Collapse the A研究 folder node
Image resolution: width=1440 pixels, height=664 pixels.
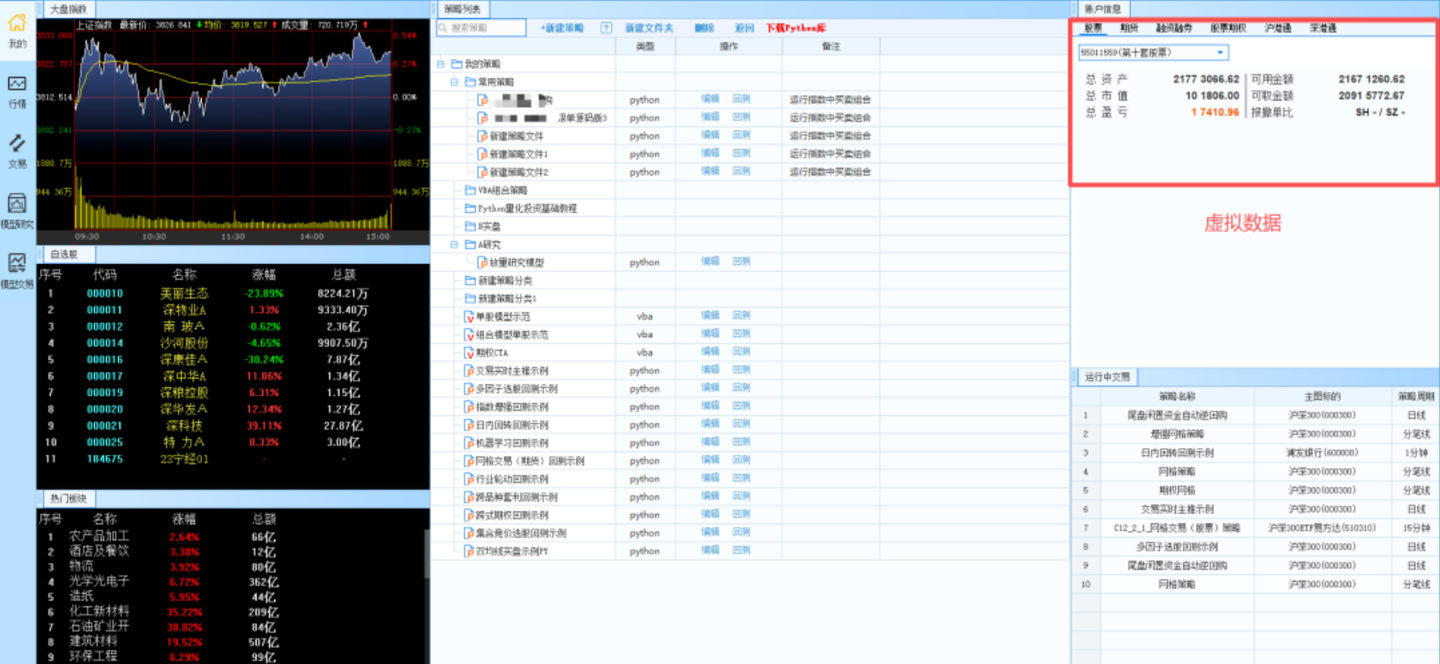(454, 244)
